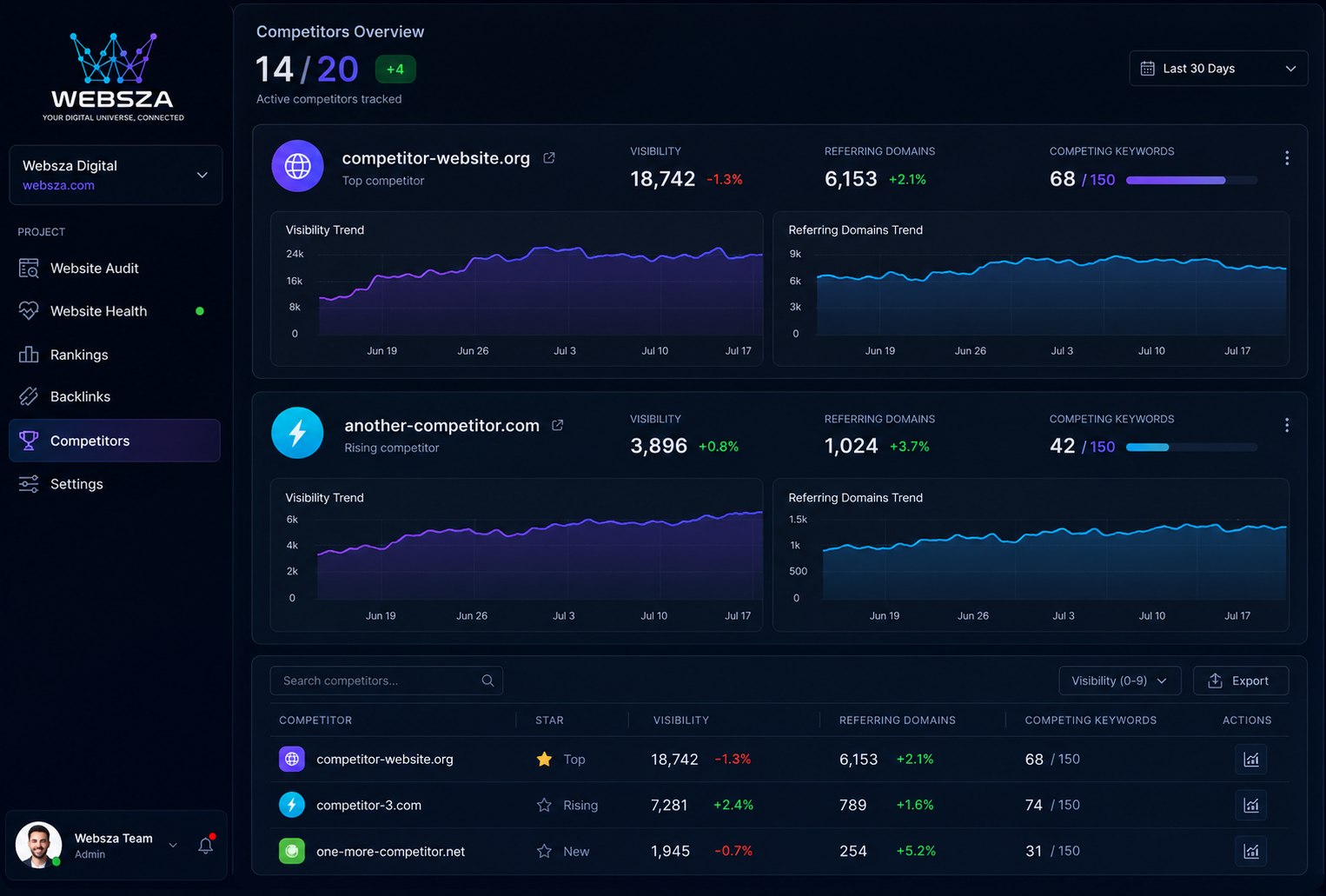1326x896 pixels.
Task: Open the Website Health page
Action: point(114,311)
